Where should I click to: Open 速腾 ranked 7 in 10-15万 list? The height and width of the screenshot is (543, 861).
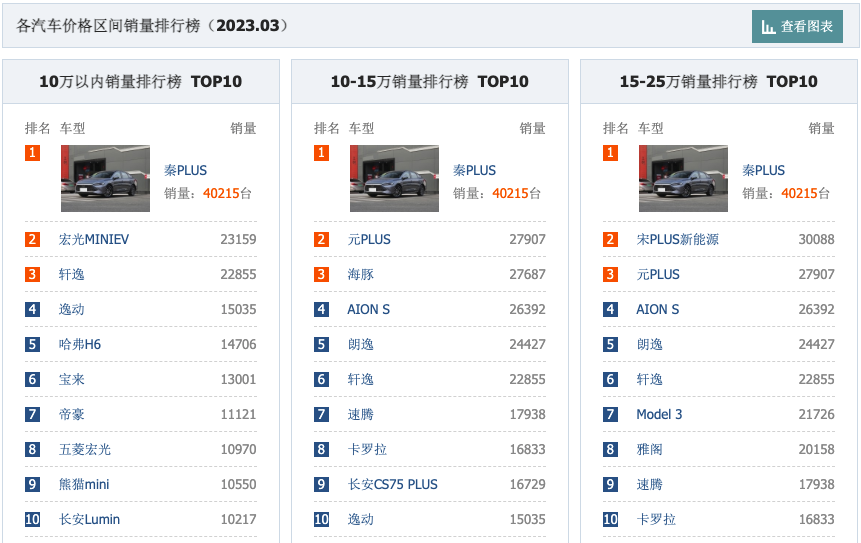tap(360, 415)
